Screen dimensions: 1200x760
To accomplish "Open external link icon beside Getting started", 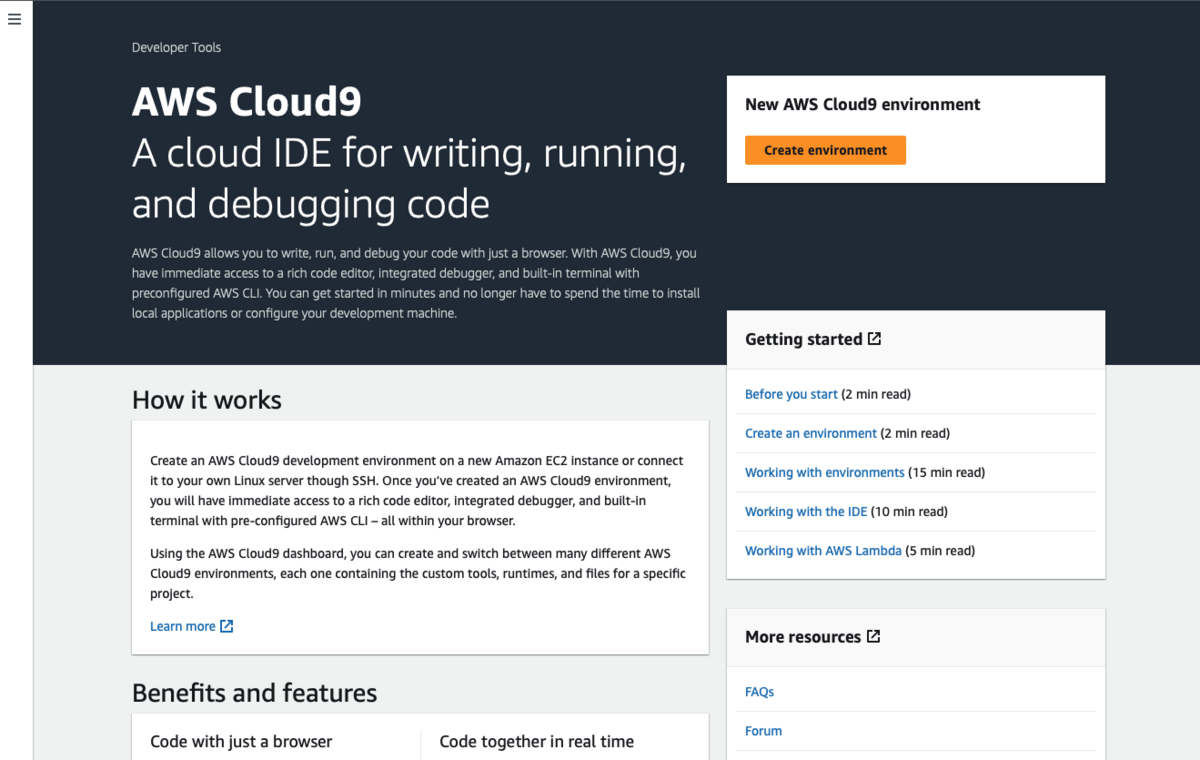I will point(874,339).
